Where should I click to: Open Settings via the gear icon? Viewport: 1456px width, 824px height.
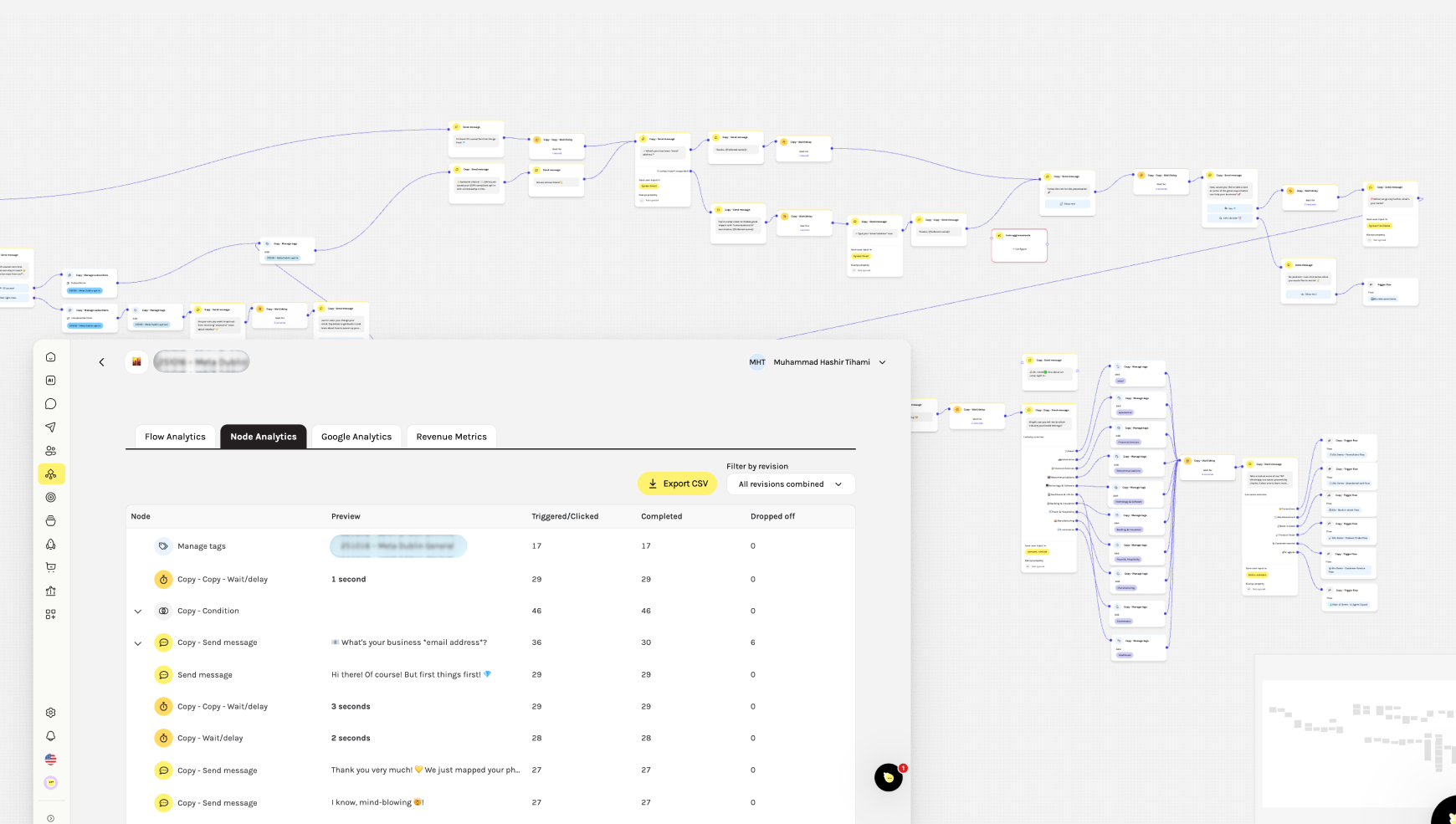pyautogui.click(x=50, y=712)
